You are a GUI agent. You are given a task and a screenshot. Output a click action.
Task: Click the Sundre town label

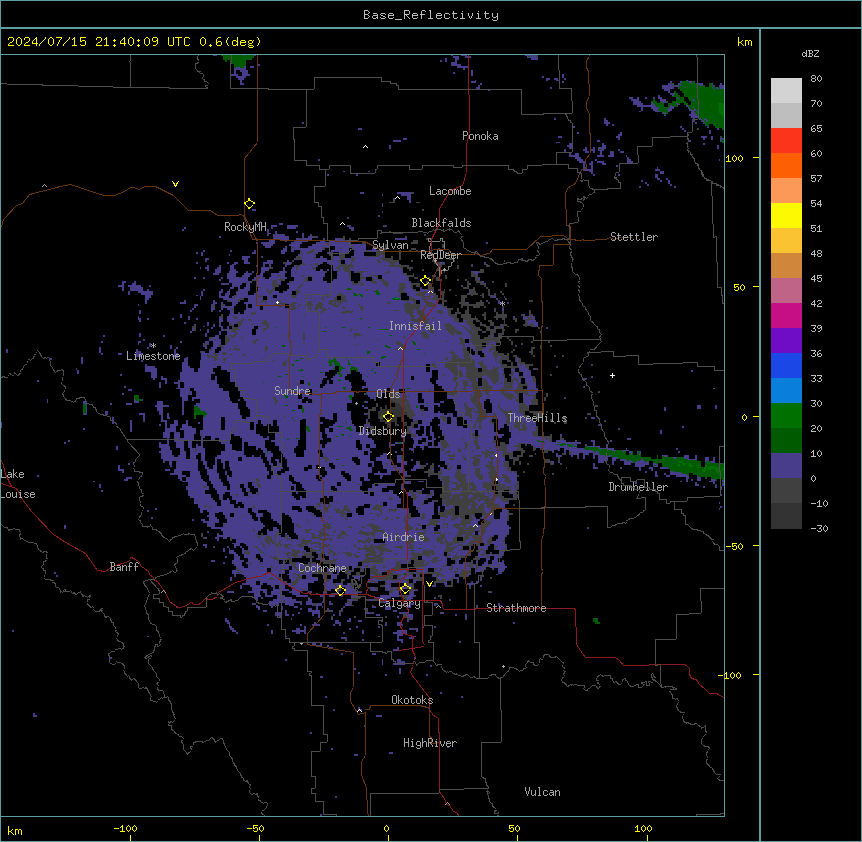pos(292,391)
